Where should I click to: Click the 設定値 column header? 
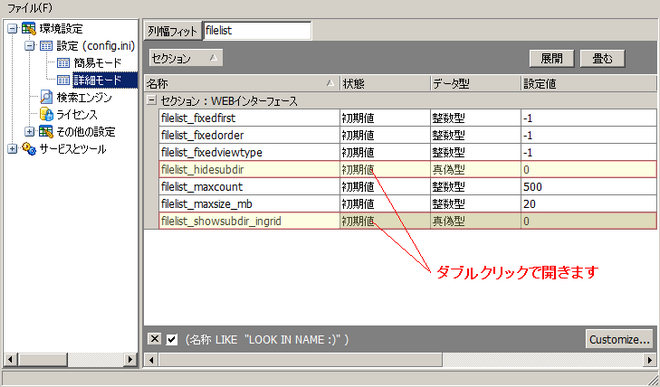coord(588,84)
